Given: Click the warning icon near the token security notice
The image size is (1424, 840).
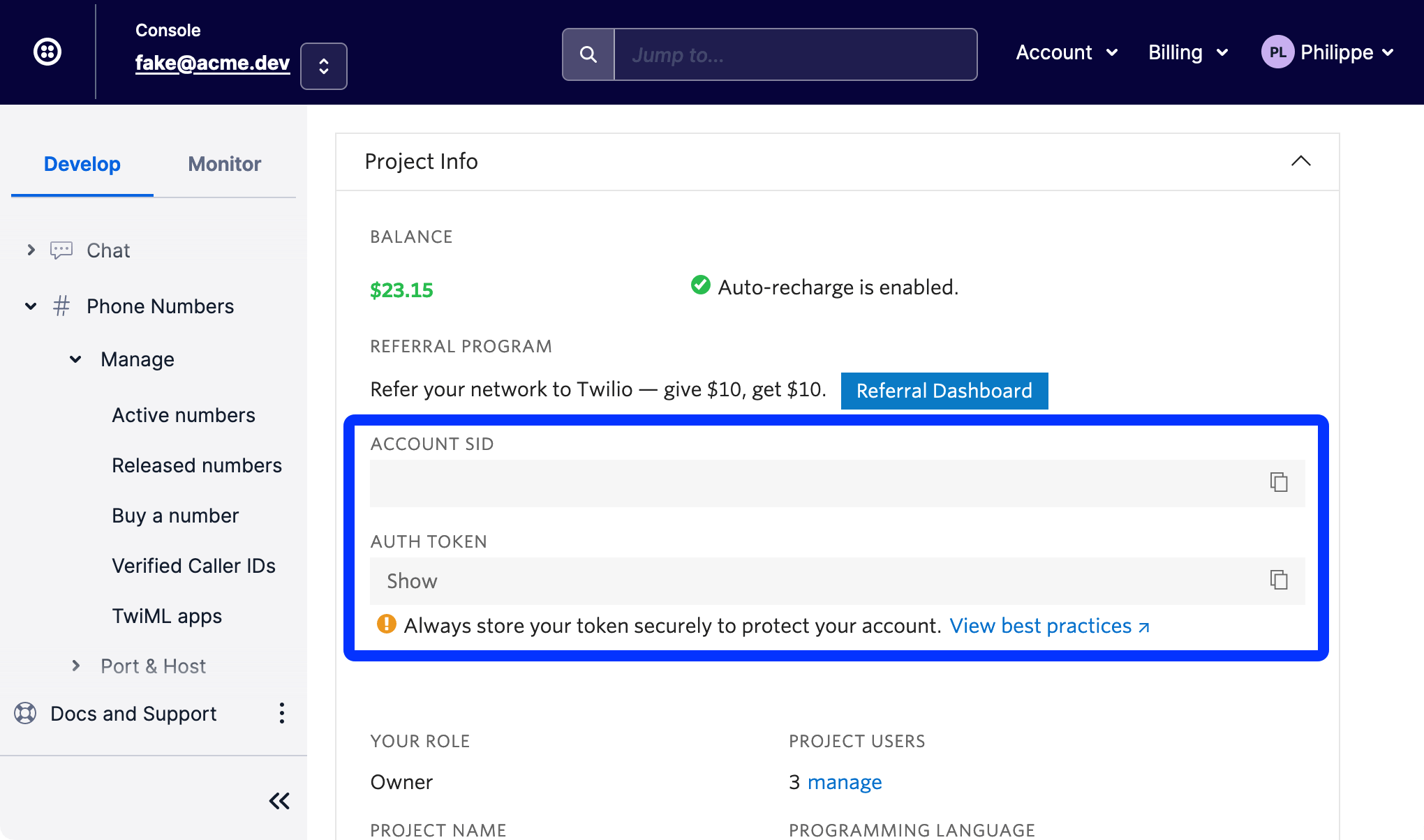Looking at the screenshot, I should (387, 624).
